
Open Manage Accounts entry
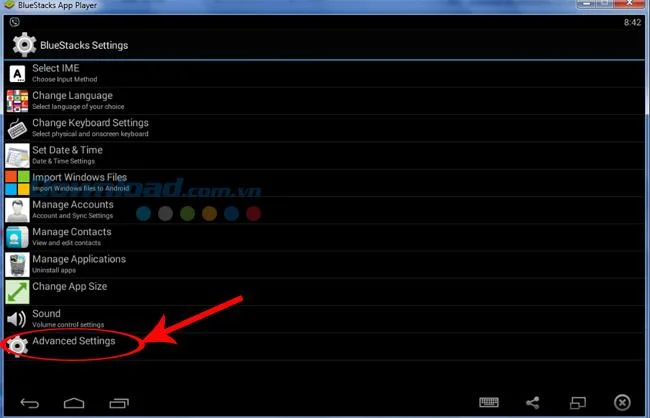click(325, 210)
